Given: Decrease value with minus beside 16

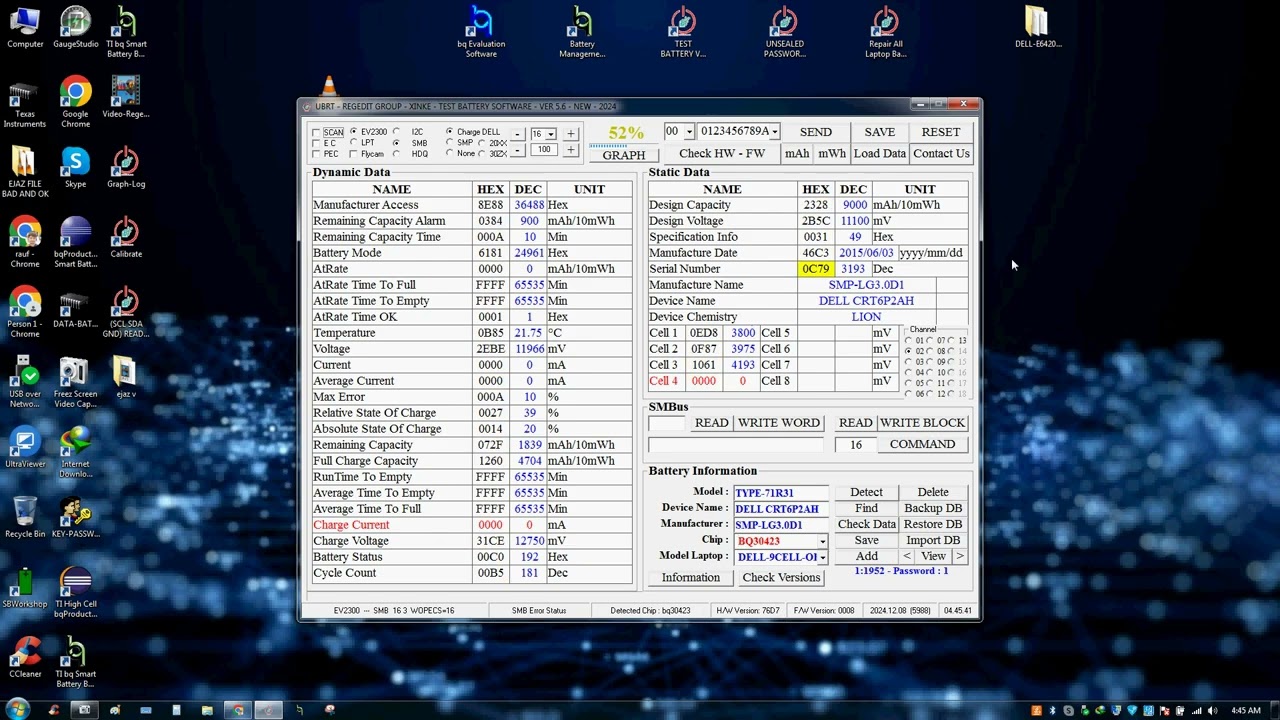Looking at the screenshot, I should [x=517, y=134].
